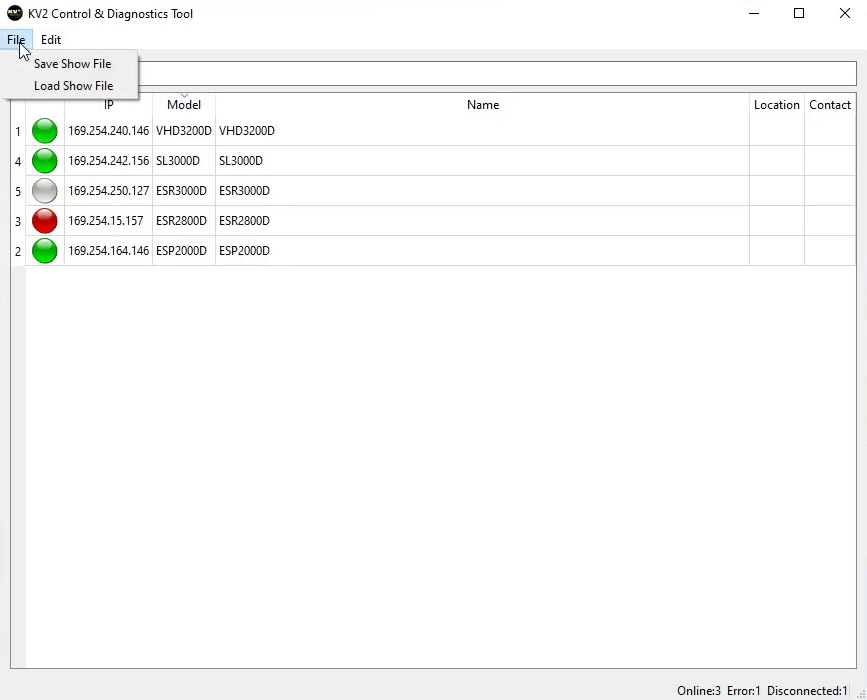Viewport: 867px width, 700px height.
Task: Click the Error:1 status bar entry
Action: (x=744, y=691)
